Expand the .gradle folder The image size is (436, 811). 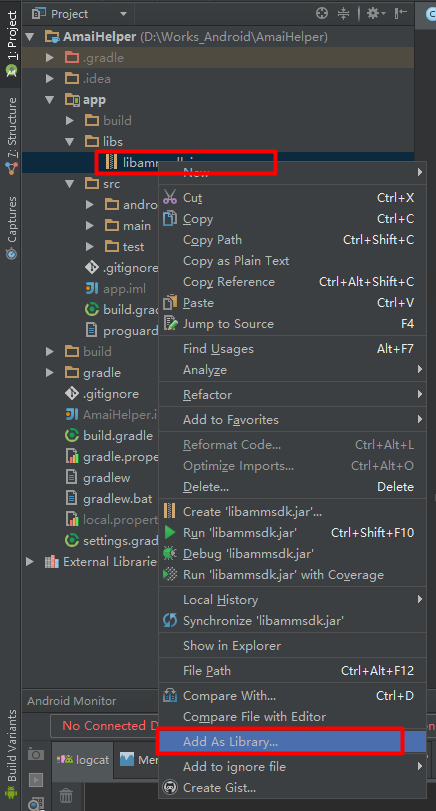50,57
